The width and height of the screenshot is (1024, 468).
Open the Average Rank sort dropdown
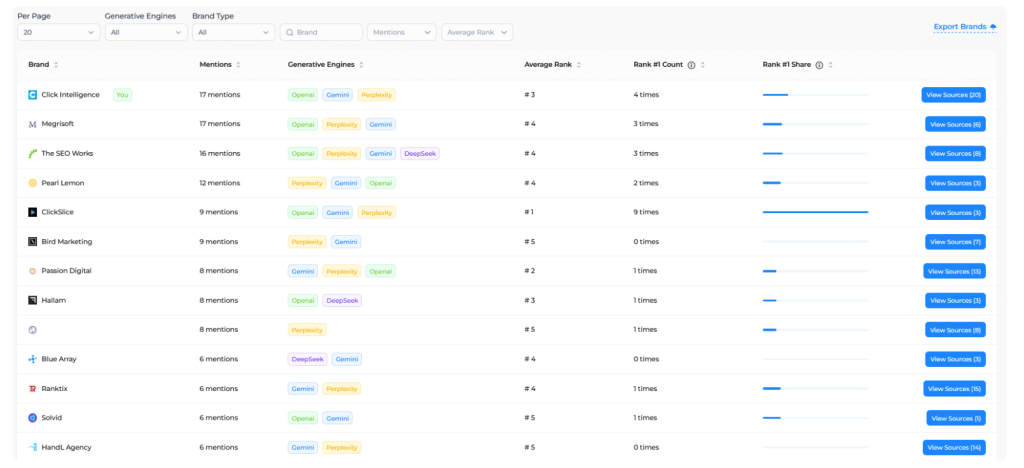coord(476,32)
